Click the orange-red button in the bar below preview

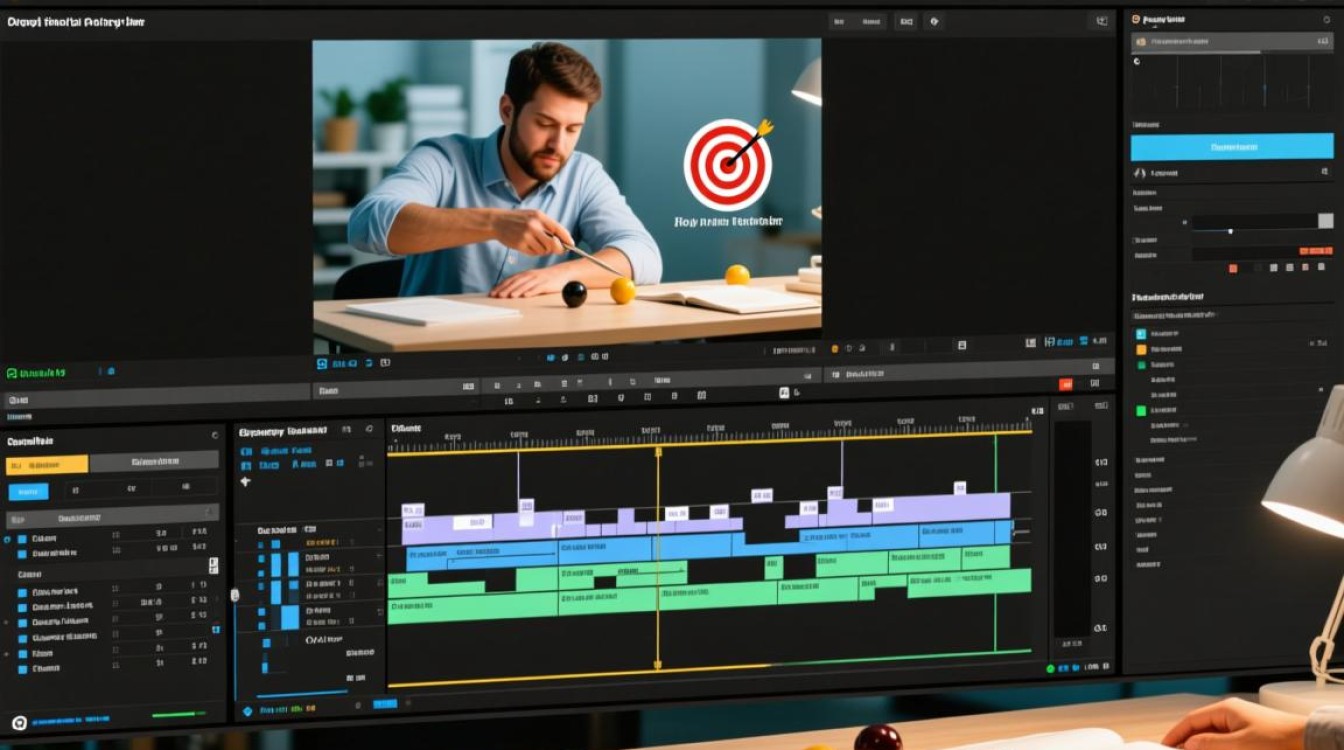point(1066,384)
